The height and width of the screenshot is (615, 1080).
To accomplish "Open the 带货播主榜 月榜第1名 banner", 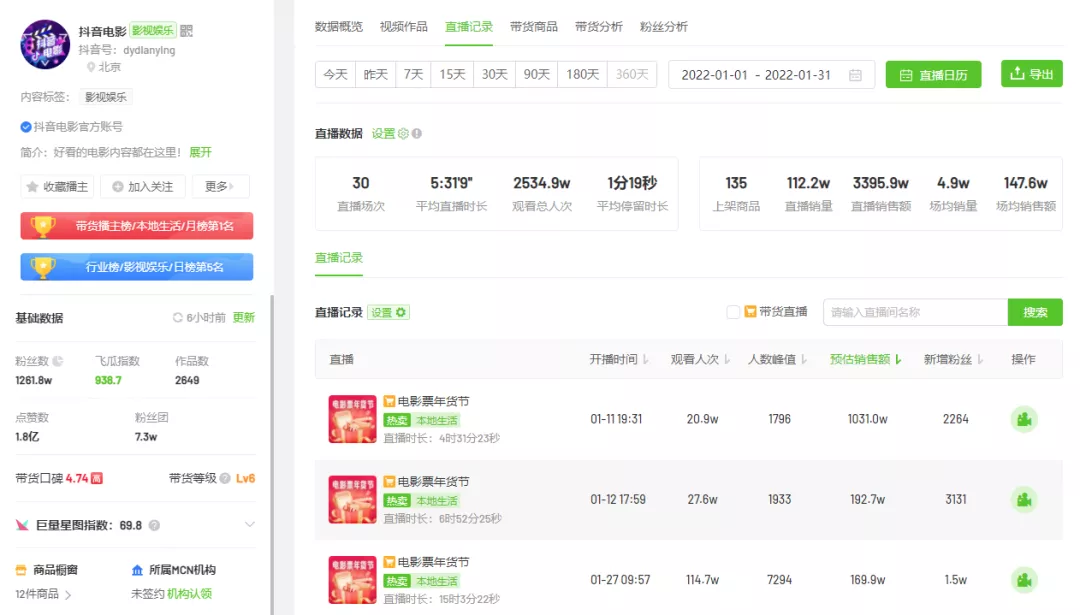I will pyautogui.click(x=137, y=226).
